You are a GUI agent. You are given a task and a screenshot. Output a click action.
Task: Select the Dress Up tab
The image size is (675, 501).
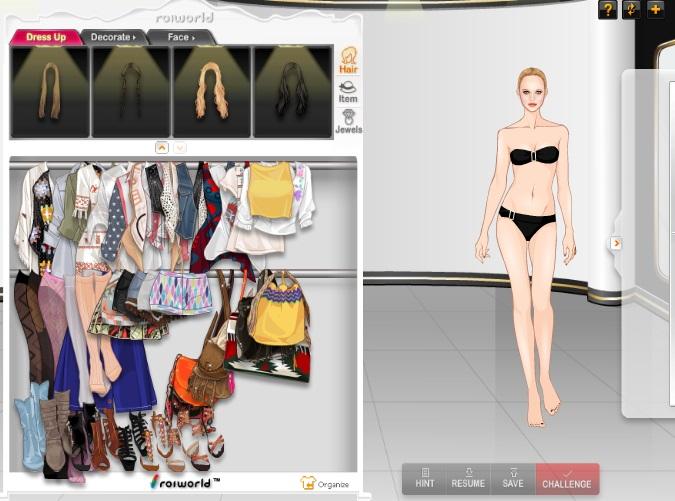[46, 37]
